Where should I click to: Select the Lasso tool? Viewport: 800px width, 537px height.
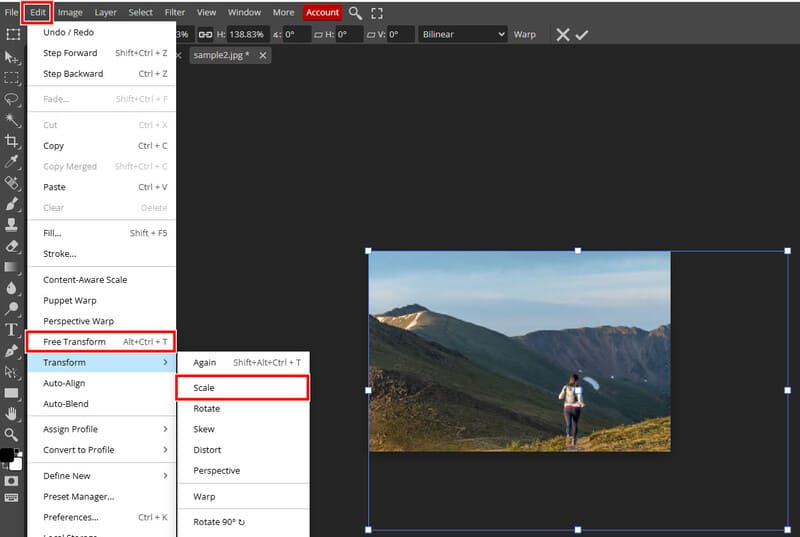coord(11,99)
